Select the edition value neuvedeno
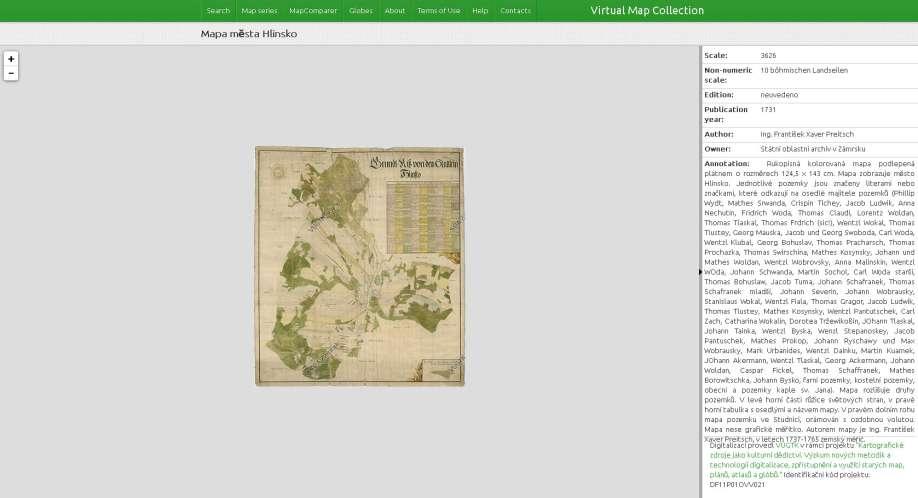 [779, 95]
